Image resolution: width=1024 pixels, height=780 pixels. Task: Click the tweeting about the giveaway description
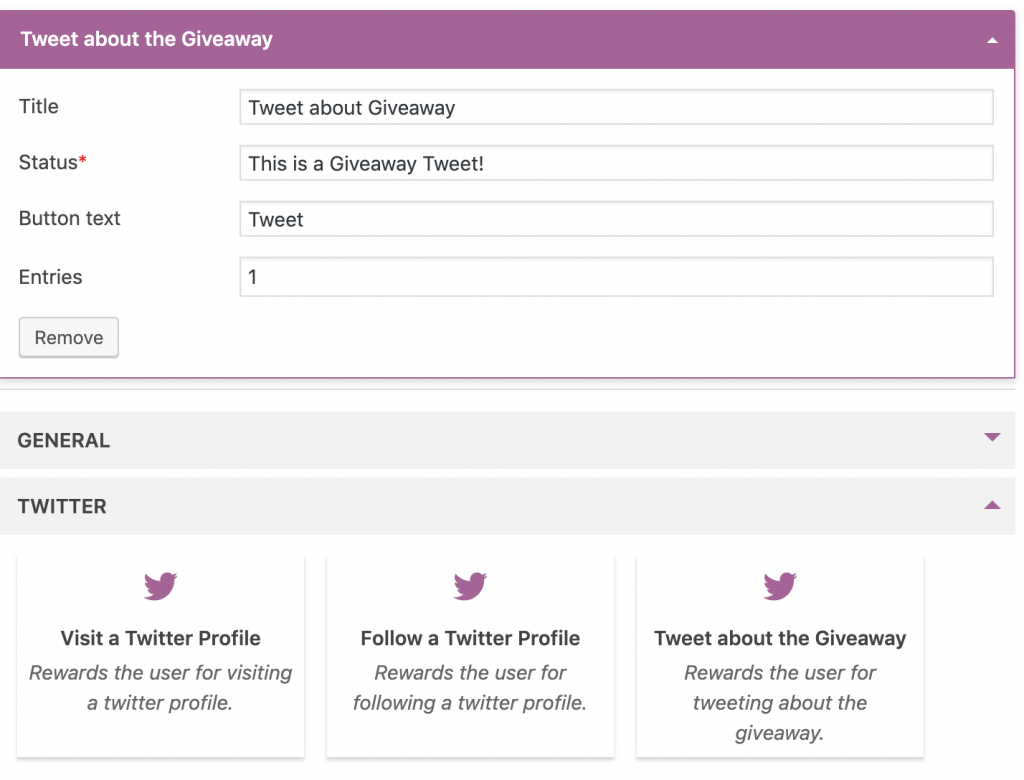pyautogui.click(x=780, y=703)
